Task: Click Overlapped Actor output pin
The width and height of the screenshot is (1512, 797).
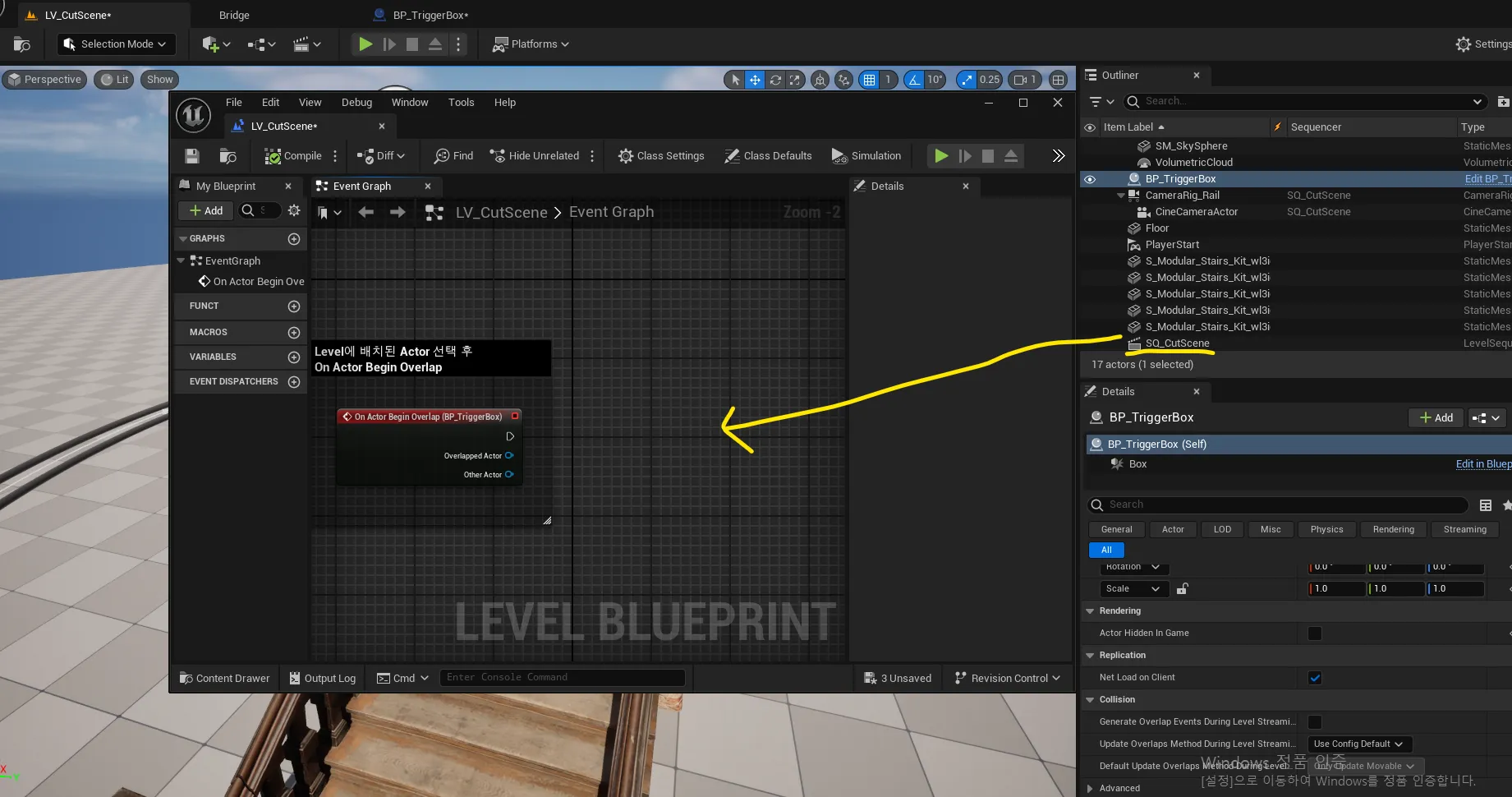Action: [x=509, y=456]
